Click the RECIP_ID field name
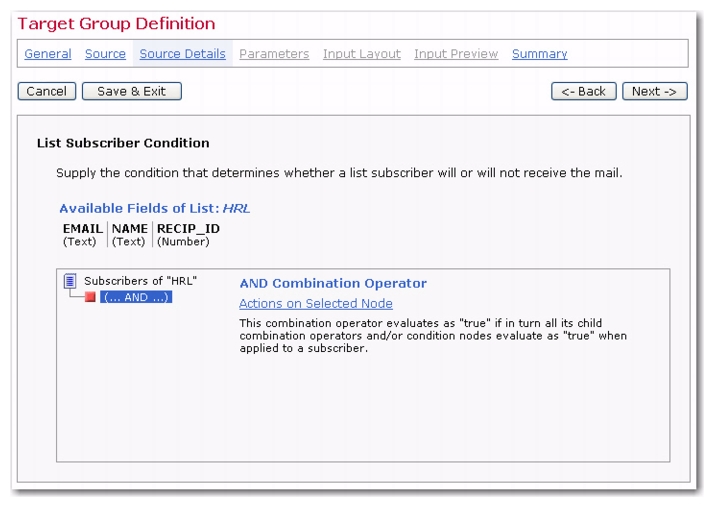 (x=188, y=229)
